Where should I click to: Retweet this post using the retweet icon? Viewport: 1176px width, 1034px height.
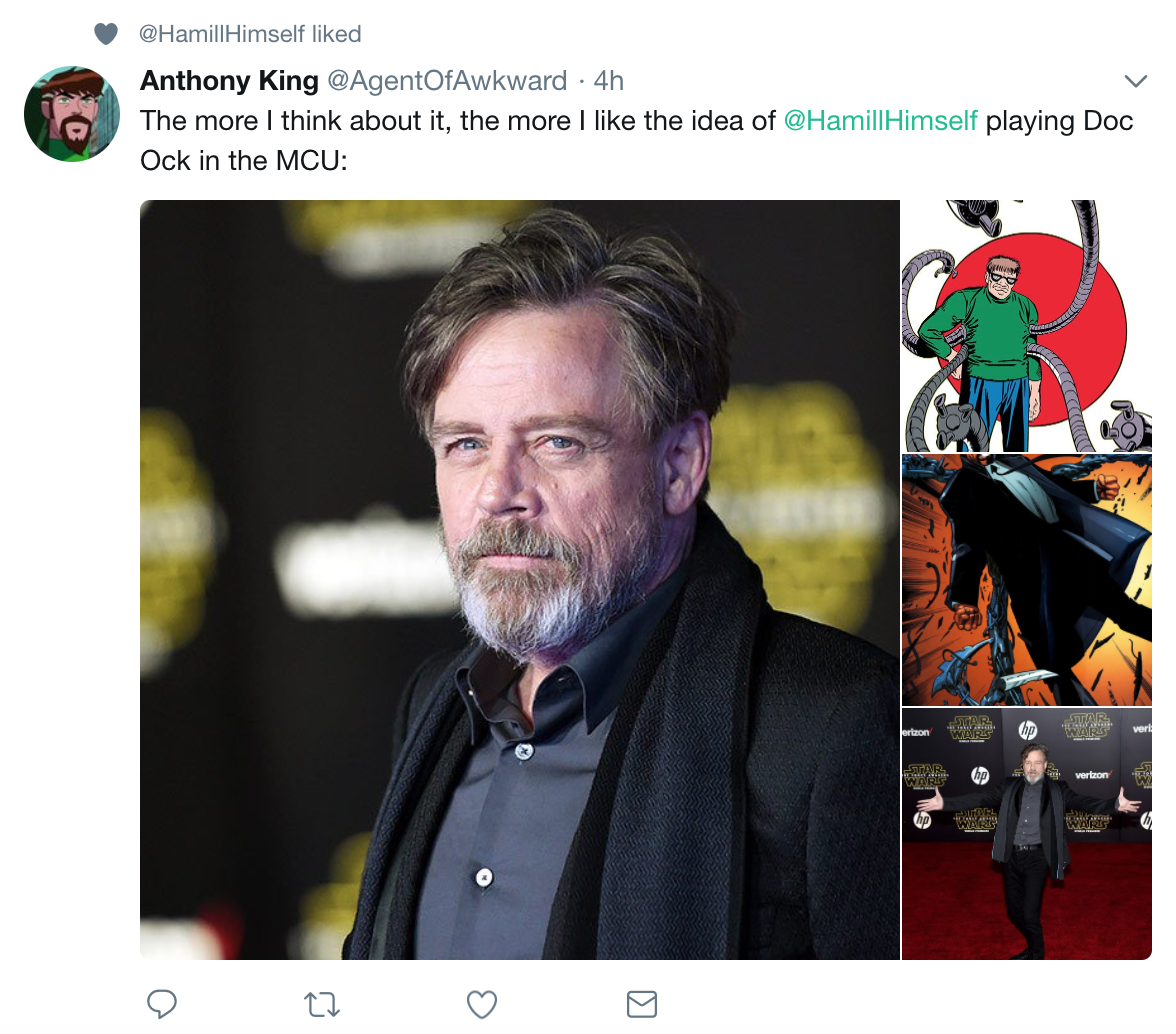click(321, 1003)
